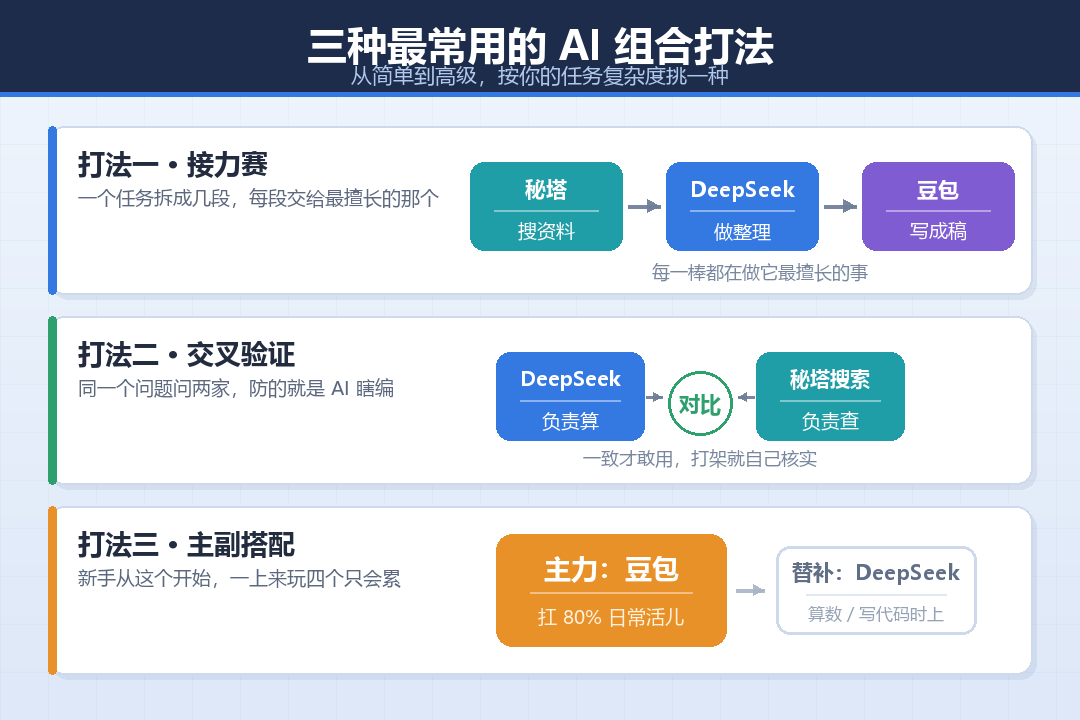
Task: Click the blue DeepSeek 做整理 card
Action: click(x=742, y=207)
